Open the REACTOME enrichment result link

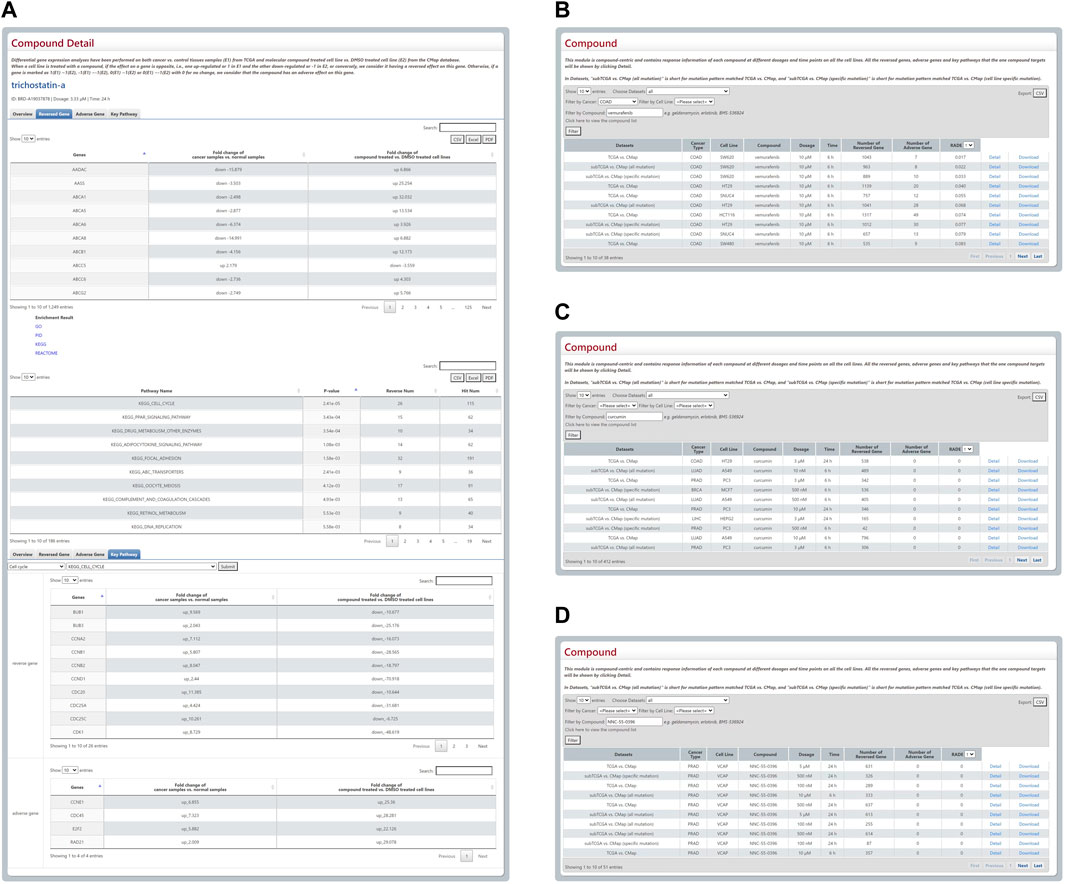(46, 353)
